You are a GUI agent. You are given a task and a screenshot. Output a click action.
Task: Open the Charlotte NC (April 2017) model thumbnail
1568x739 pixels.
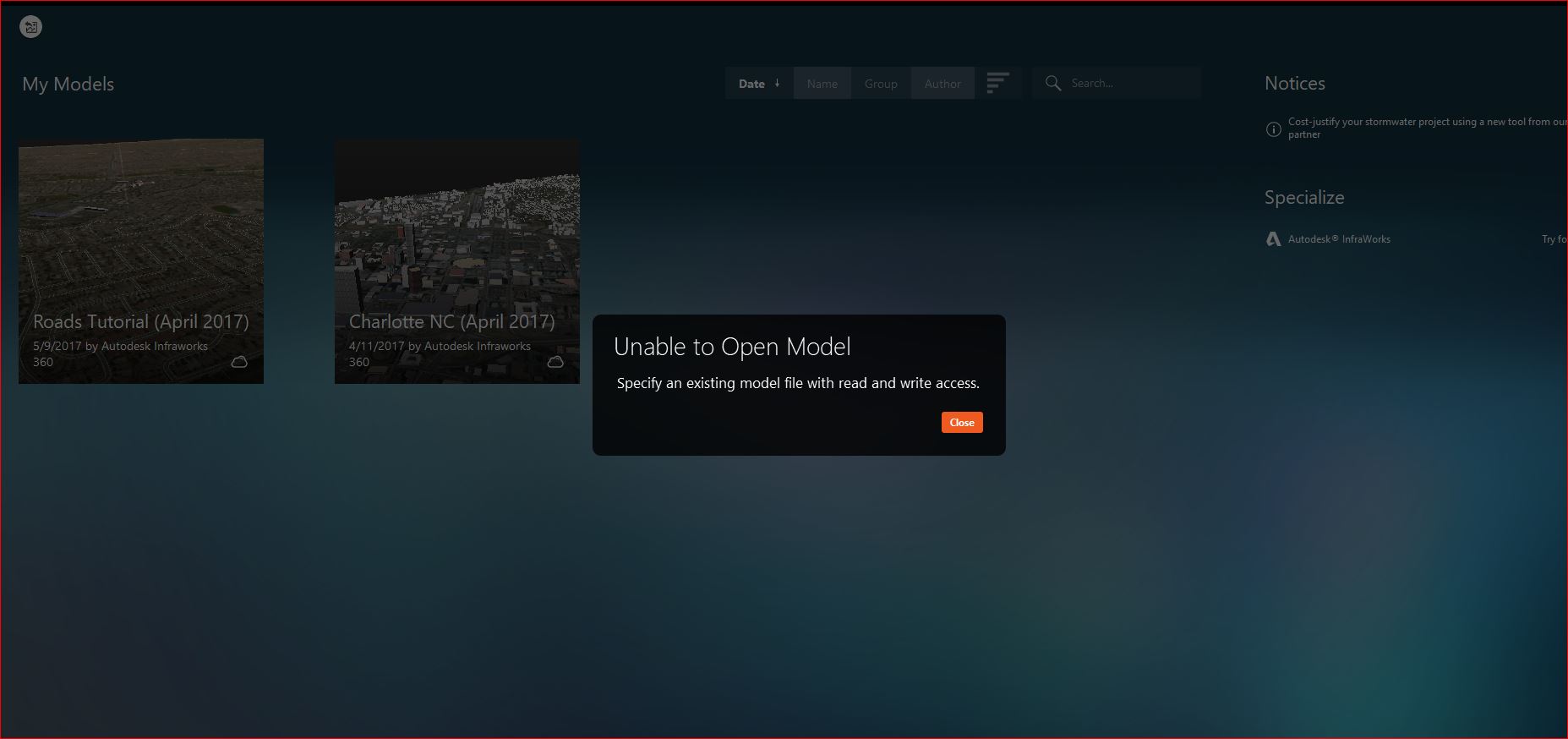pos(457,261)
